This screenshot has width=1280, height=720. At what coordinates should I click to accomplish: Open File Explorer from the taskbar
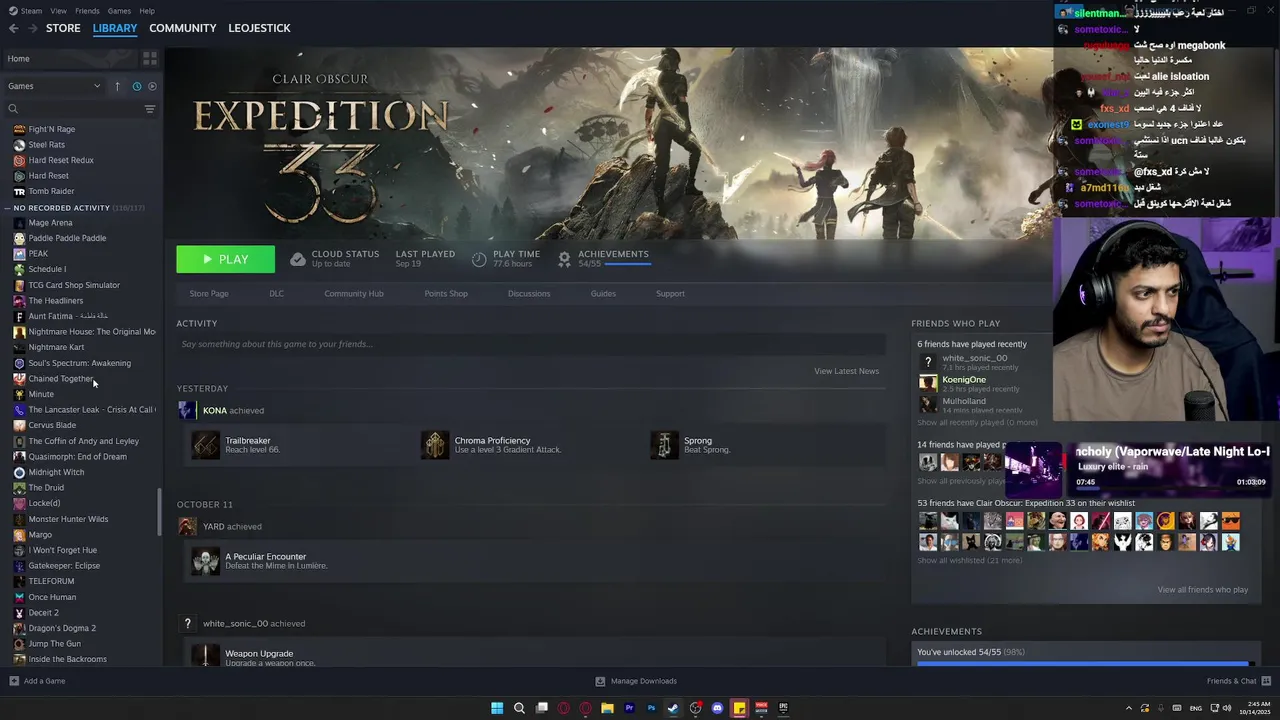(607, 708)
